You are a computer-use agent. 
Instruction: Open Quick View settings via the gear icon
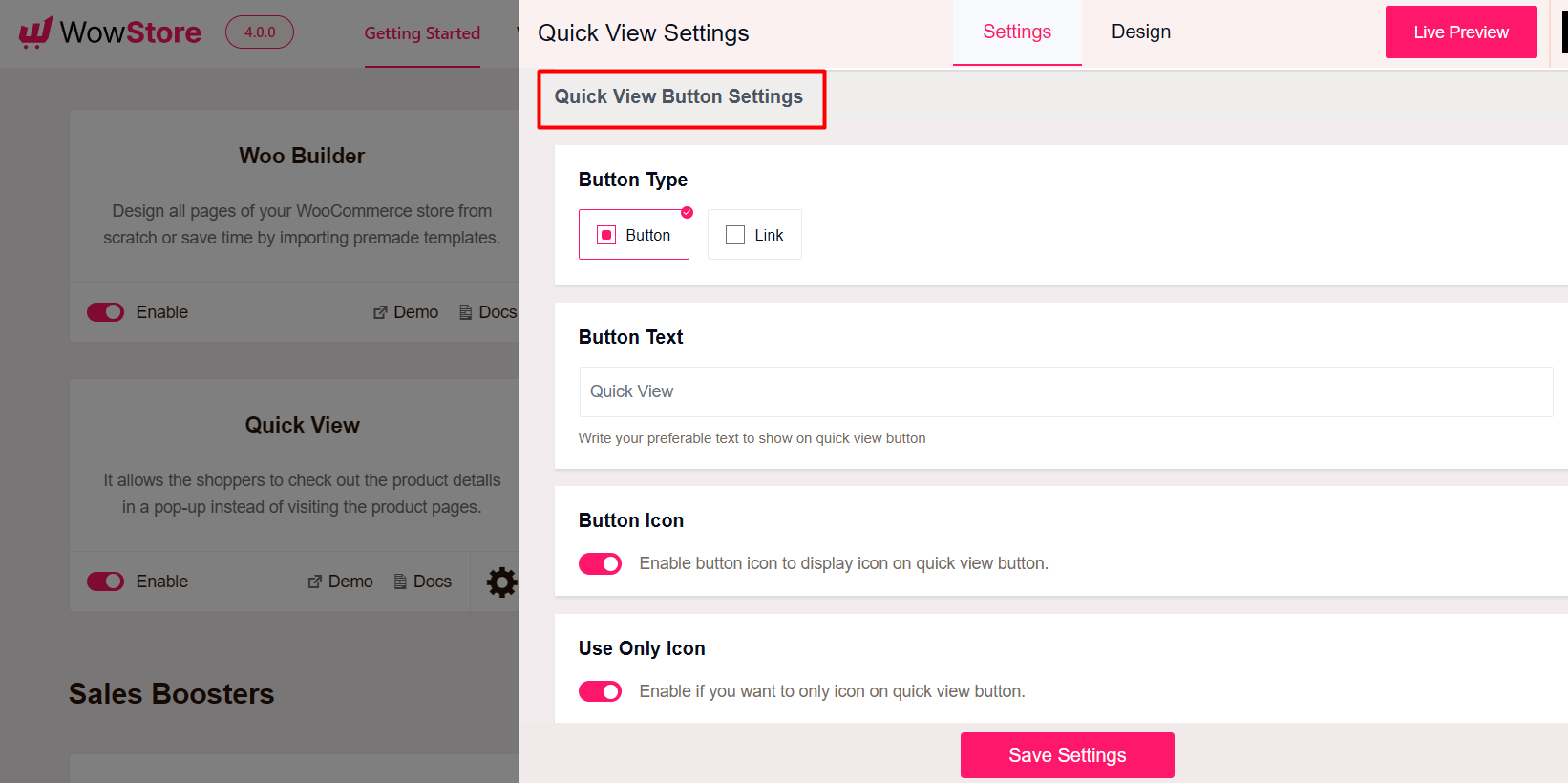[502, 582]
